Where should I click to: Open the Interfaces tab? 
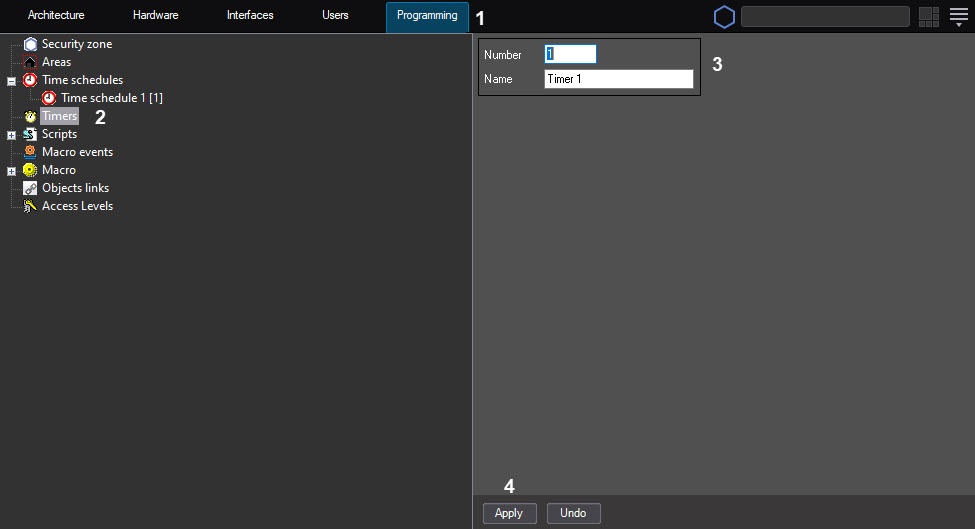[x=250, y=16]
